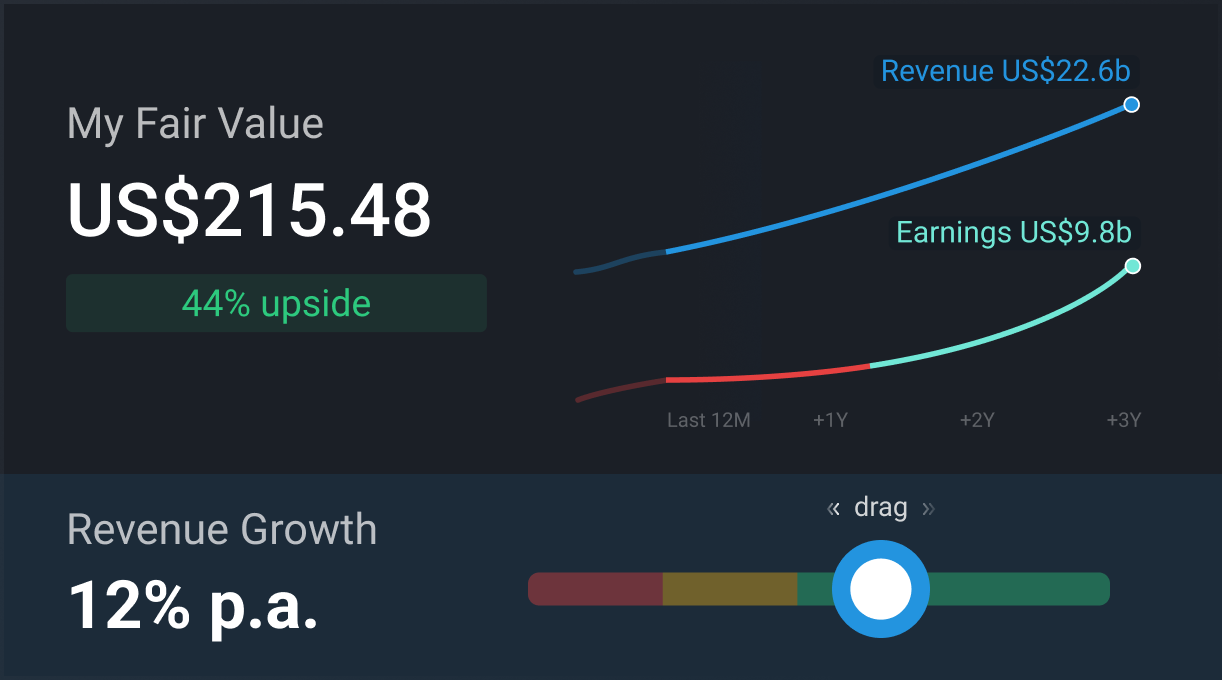Grab the white circular slider handle
The image size is (1222, 680).
(x=880, y=589)
